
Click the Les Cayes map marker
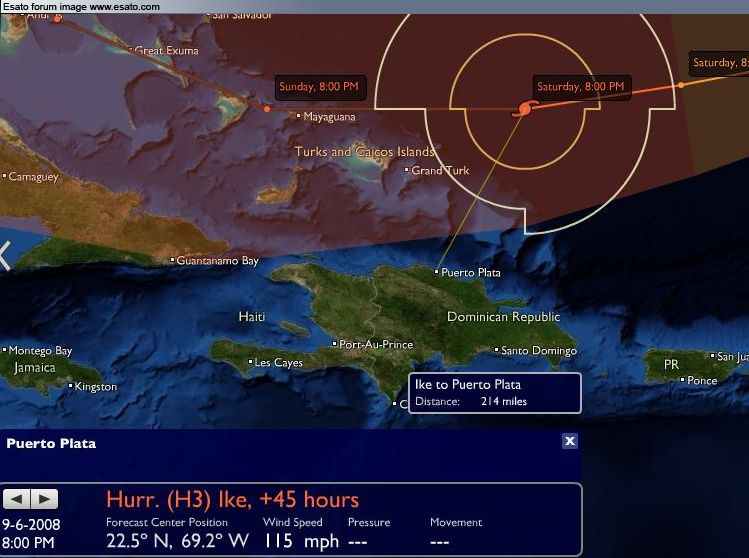250,362
